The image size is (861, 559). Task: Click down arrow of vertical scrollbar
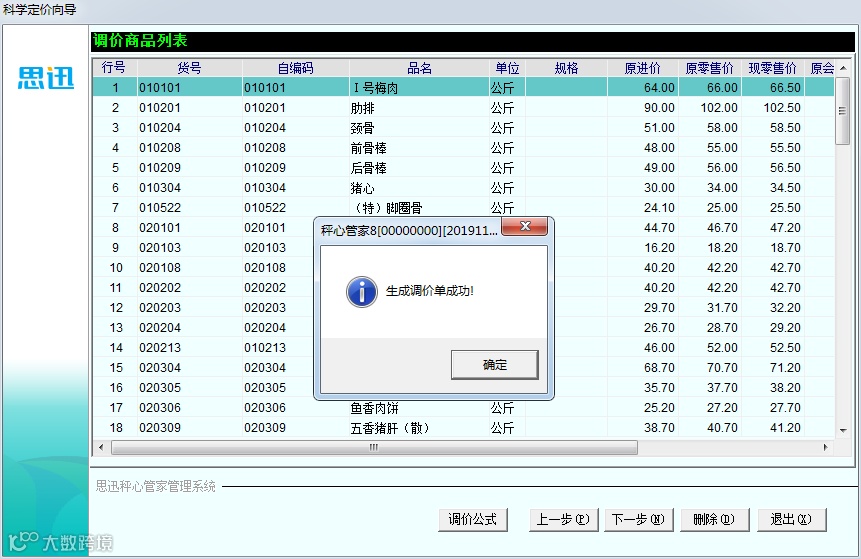click(x=843, y=431)
